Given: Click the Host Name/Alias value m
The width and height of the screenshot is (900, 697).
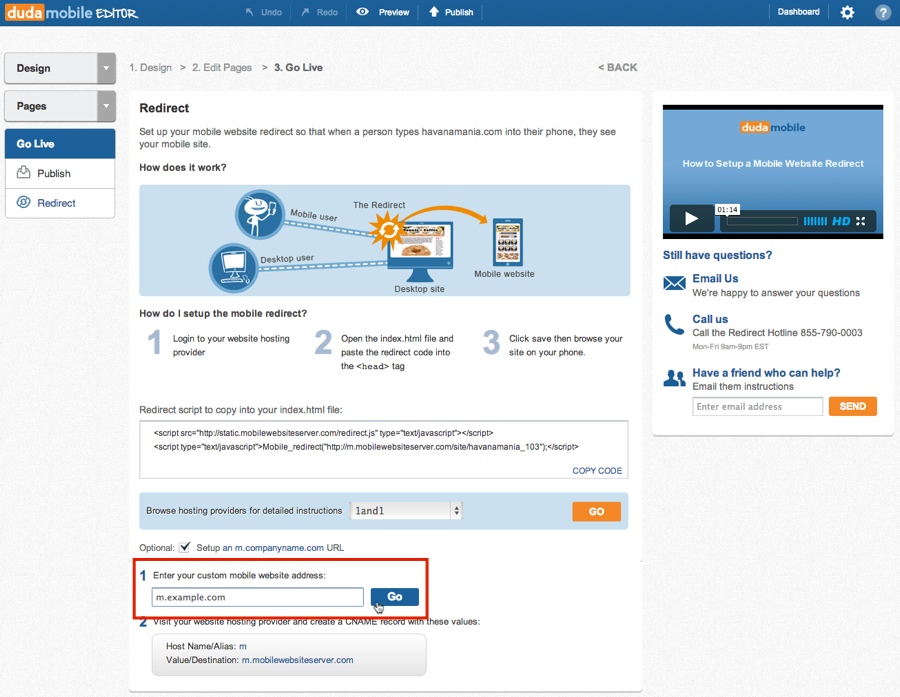Looking at the screenshot, I should click(x=243, y=646).
